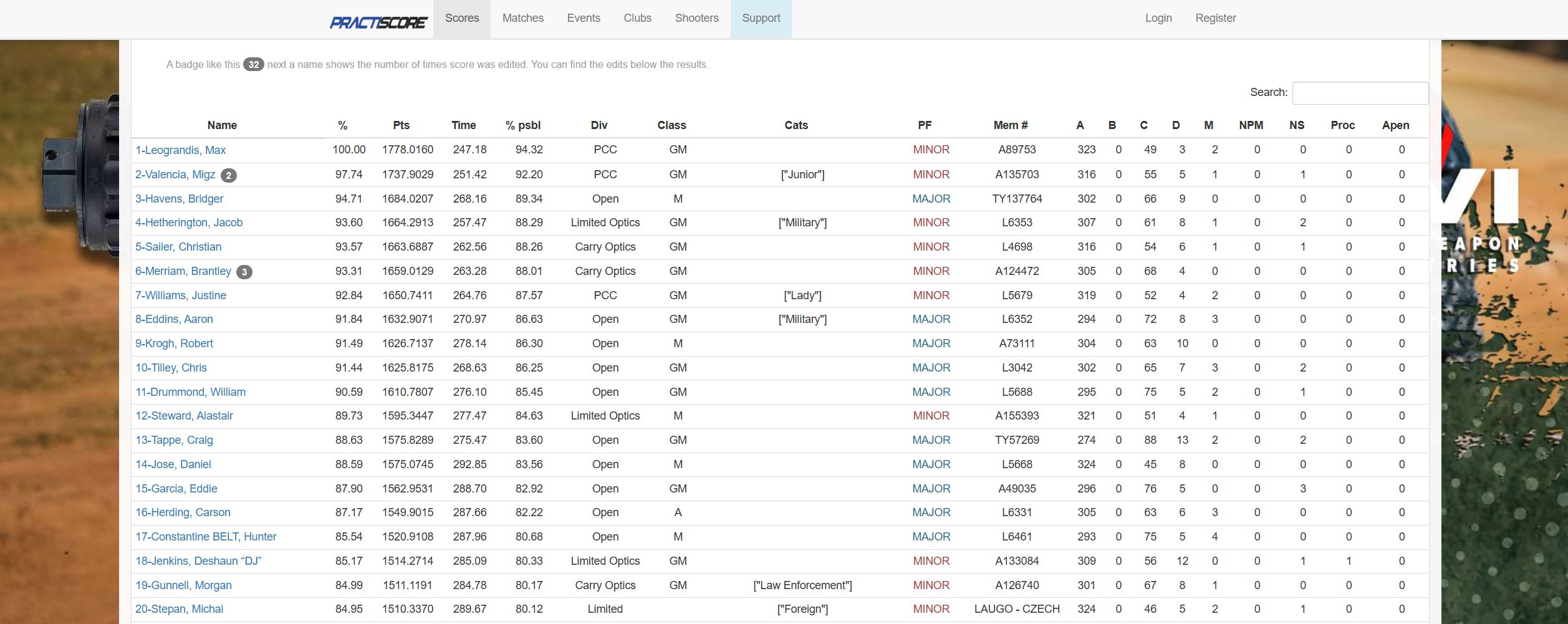The image size is (1568, 624).
Task: Open shooter 4-Hetherington, Jacob
Action: pyautogui.click(x=189, y=223)
